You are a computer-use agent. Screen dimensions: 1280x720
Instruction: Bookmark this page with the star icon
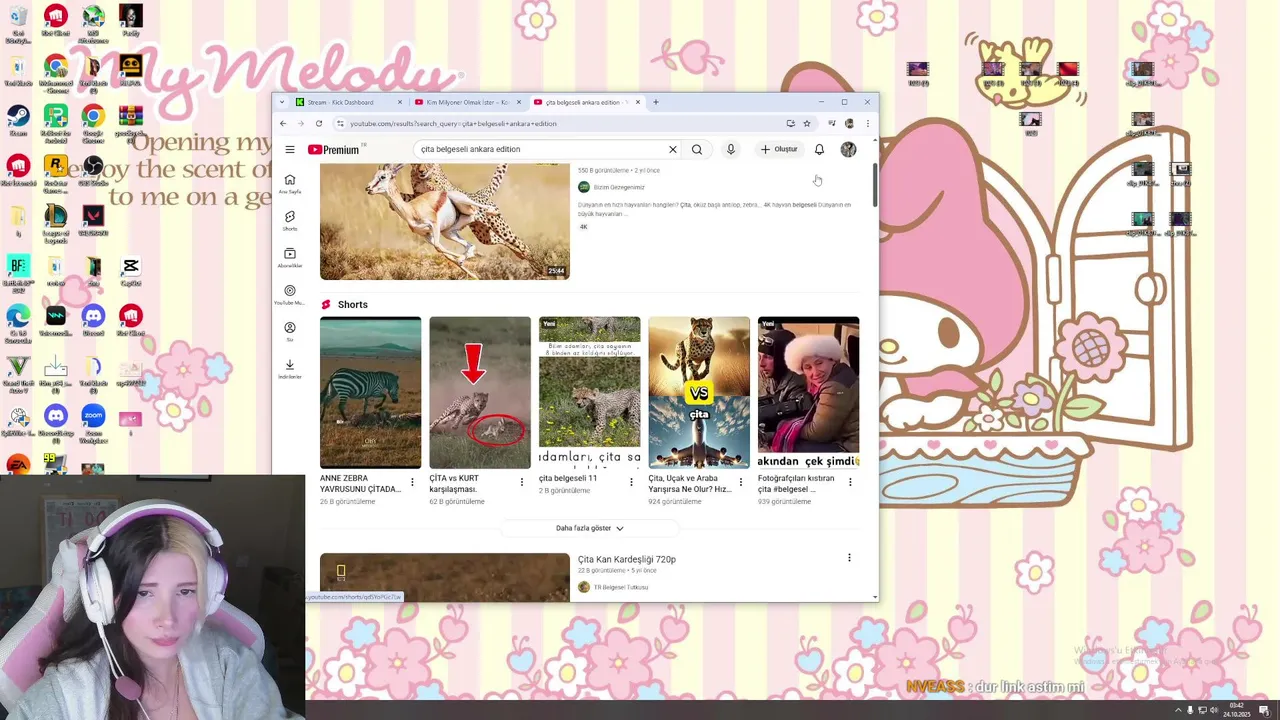(807, 123)
